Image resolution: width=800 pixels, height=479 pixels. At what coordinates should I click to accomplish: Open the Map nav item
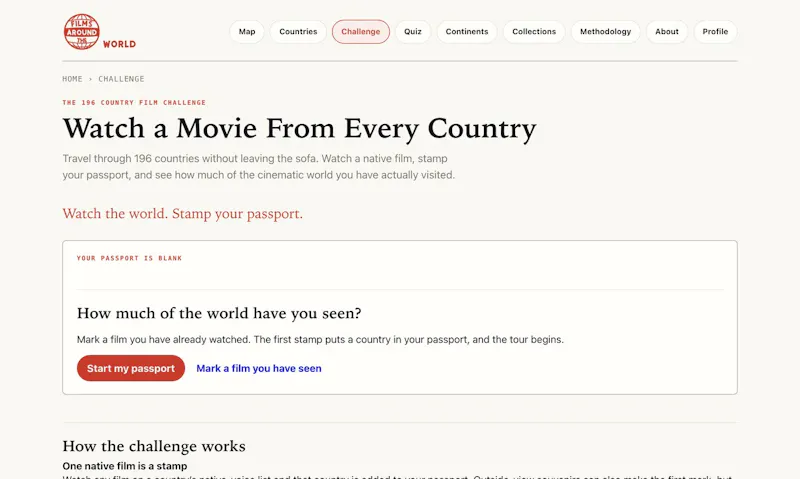click(x=247, y=32)
